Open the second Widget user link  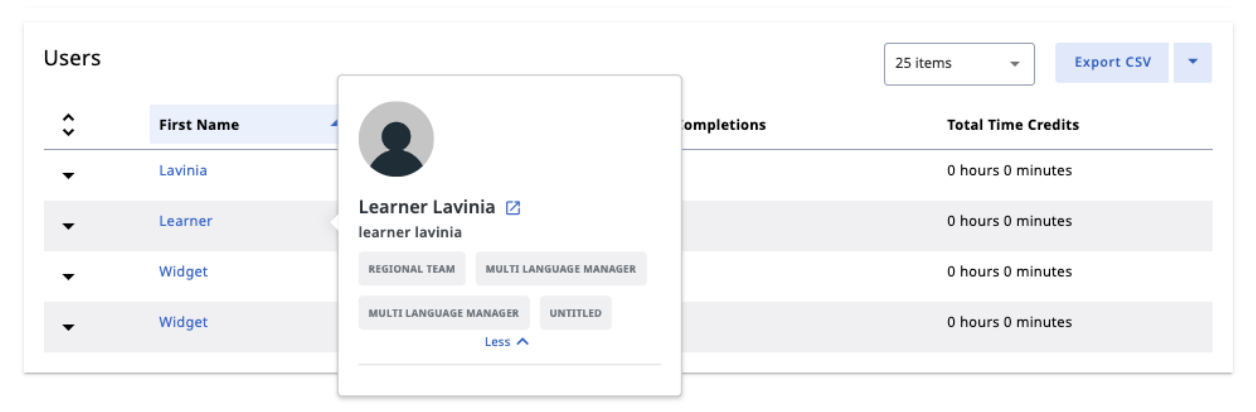[183, 322]
